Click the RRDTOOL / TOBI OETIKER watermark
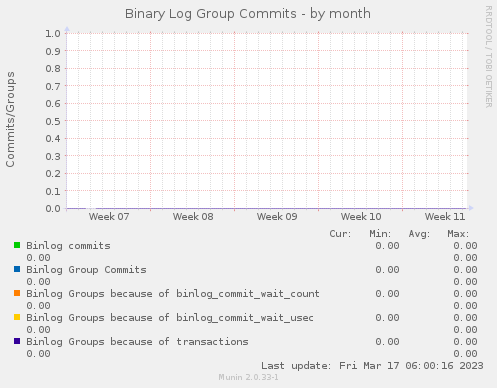The height and width of the screenshot is (388, 497). tap(488, 57)
